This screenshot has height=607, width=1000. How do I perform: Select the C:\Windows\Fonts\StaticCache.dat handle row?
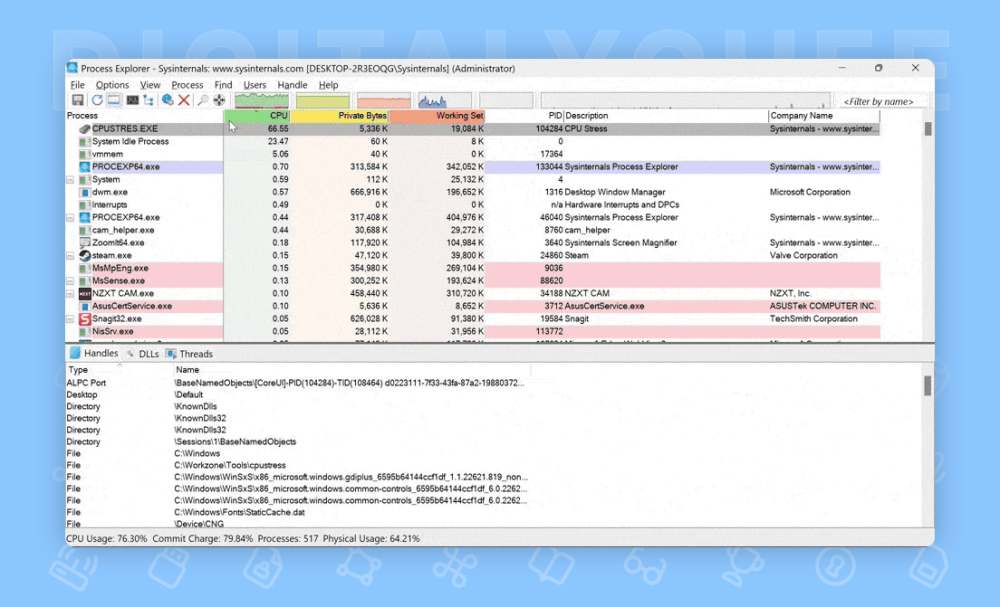(x=300, y=513)
